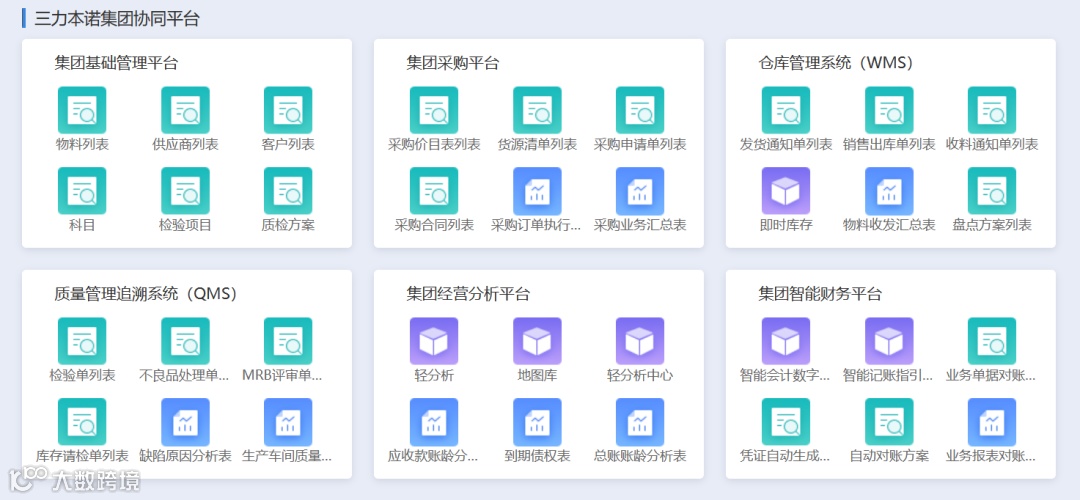Click the 集团经营分析平台 heading
The width and height of the screenshot is (1080, 500).
[x=468, y=295]
